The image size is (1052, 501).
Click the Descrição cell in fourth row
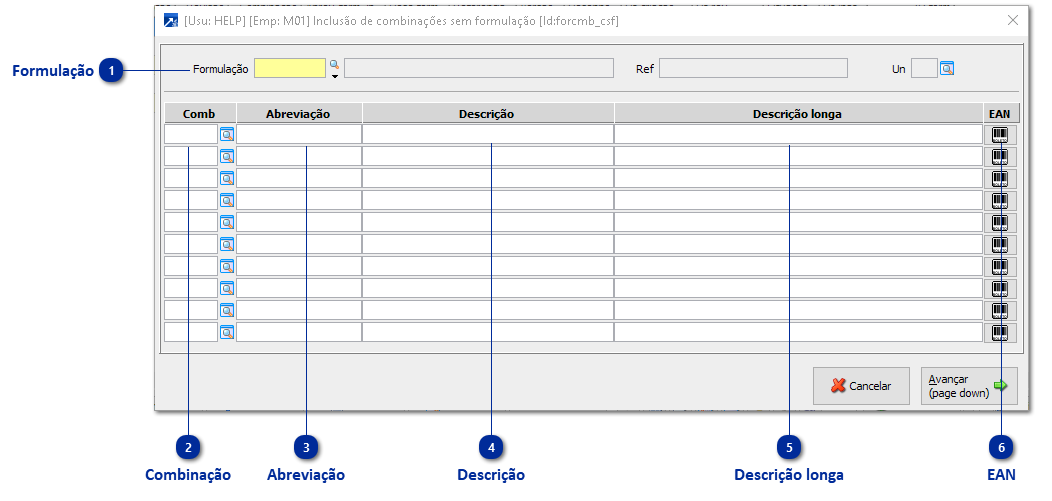488,201
